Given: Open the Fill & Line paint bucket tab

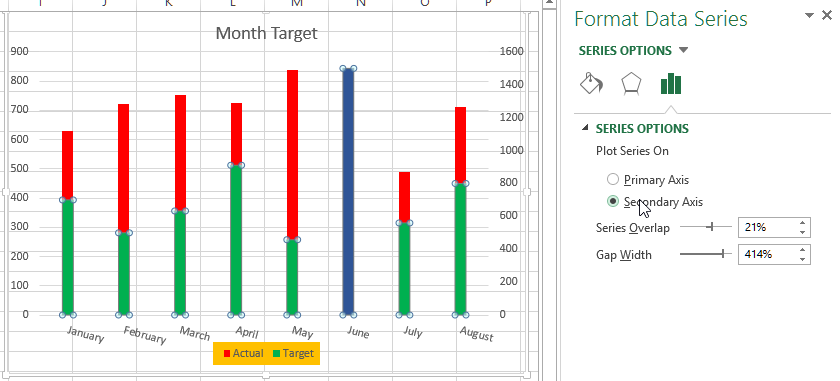Looking at the screenshot, I should (x=591, y=84).
